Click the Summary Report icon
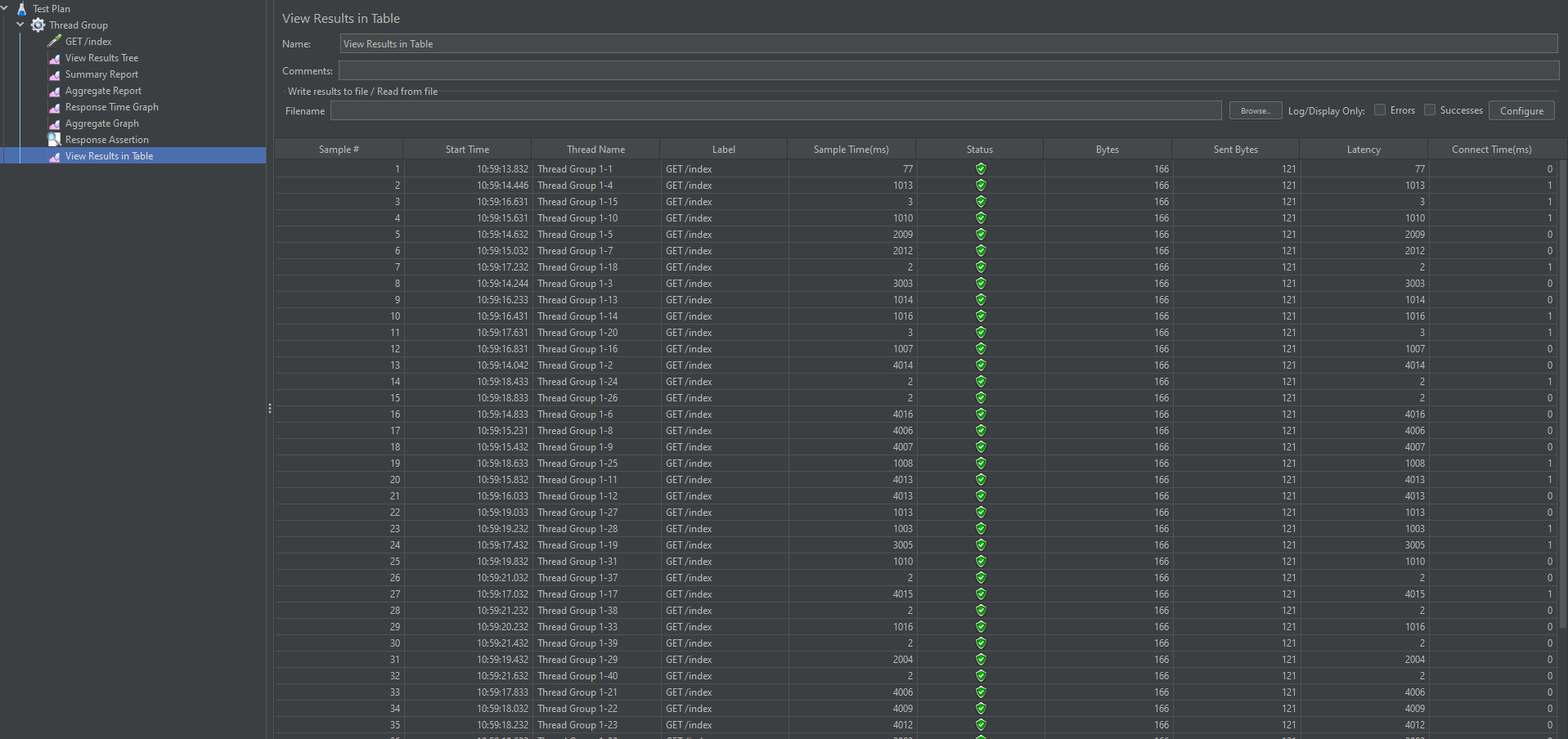Image resolution: width=1568 pixels, height=739 pixels. point(55,74)
